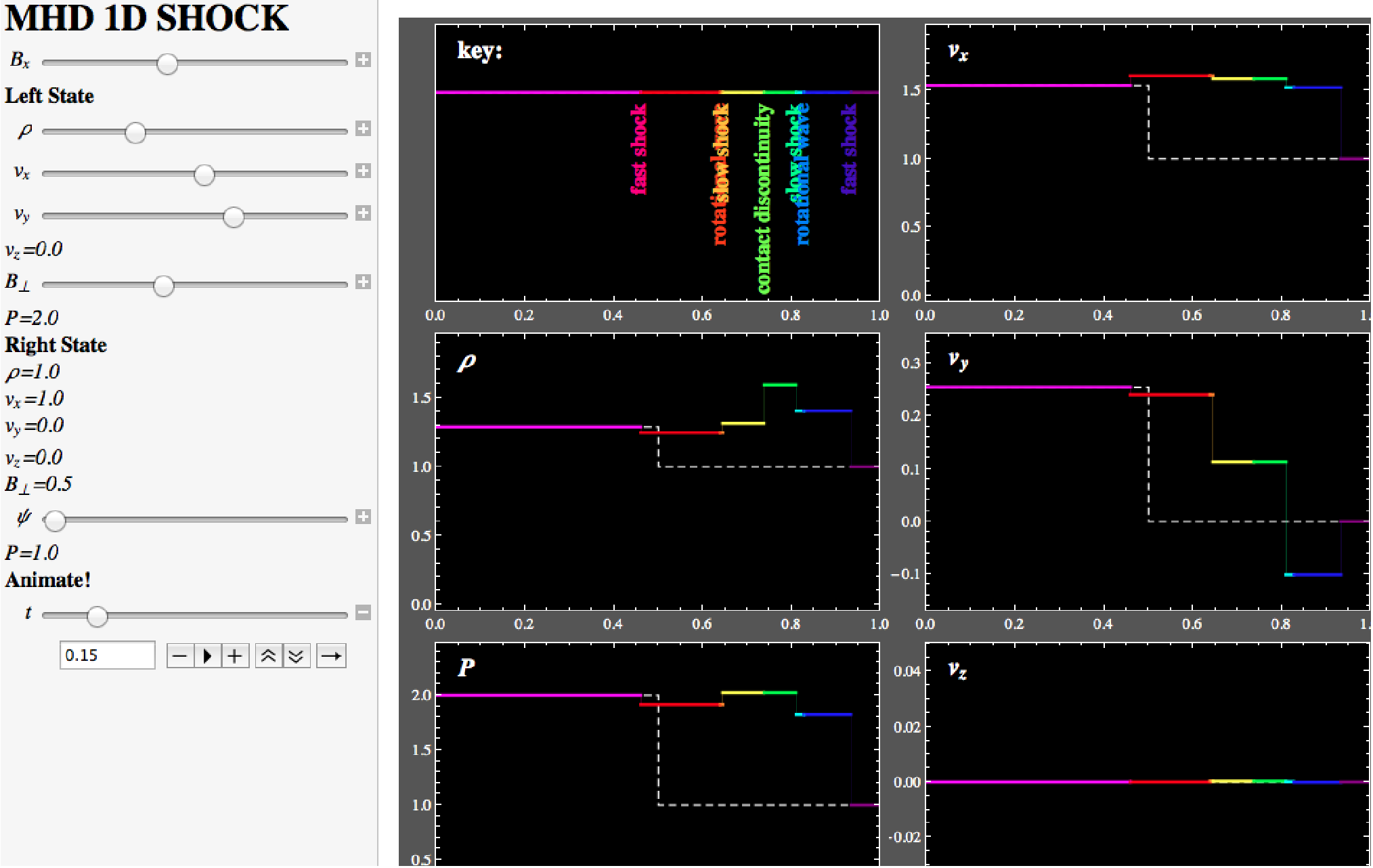This screenshot has width=1373, height=868.
Task: Click the ψ slider thumb
Action: (55, 521)
